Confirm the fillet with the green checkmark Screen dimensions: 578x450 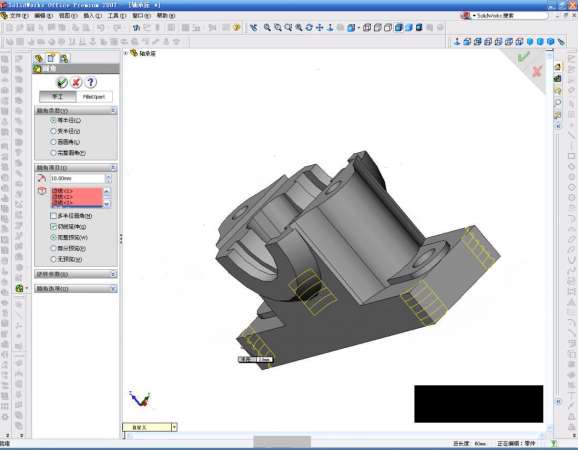coord(62,83)
